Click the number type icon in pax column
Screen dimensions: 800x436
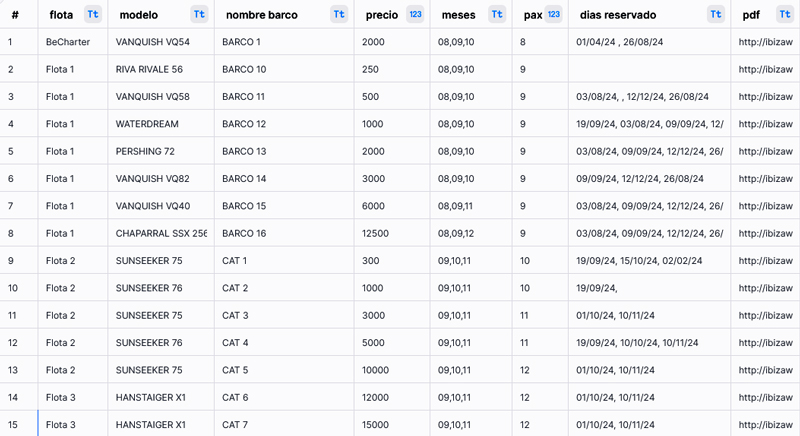[x=554, y=15]
